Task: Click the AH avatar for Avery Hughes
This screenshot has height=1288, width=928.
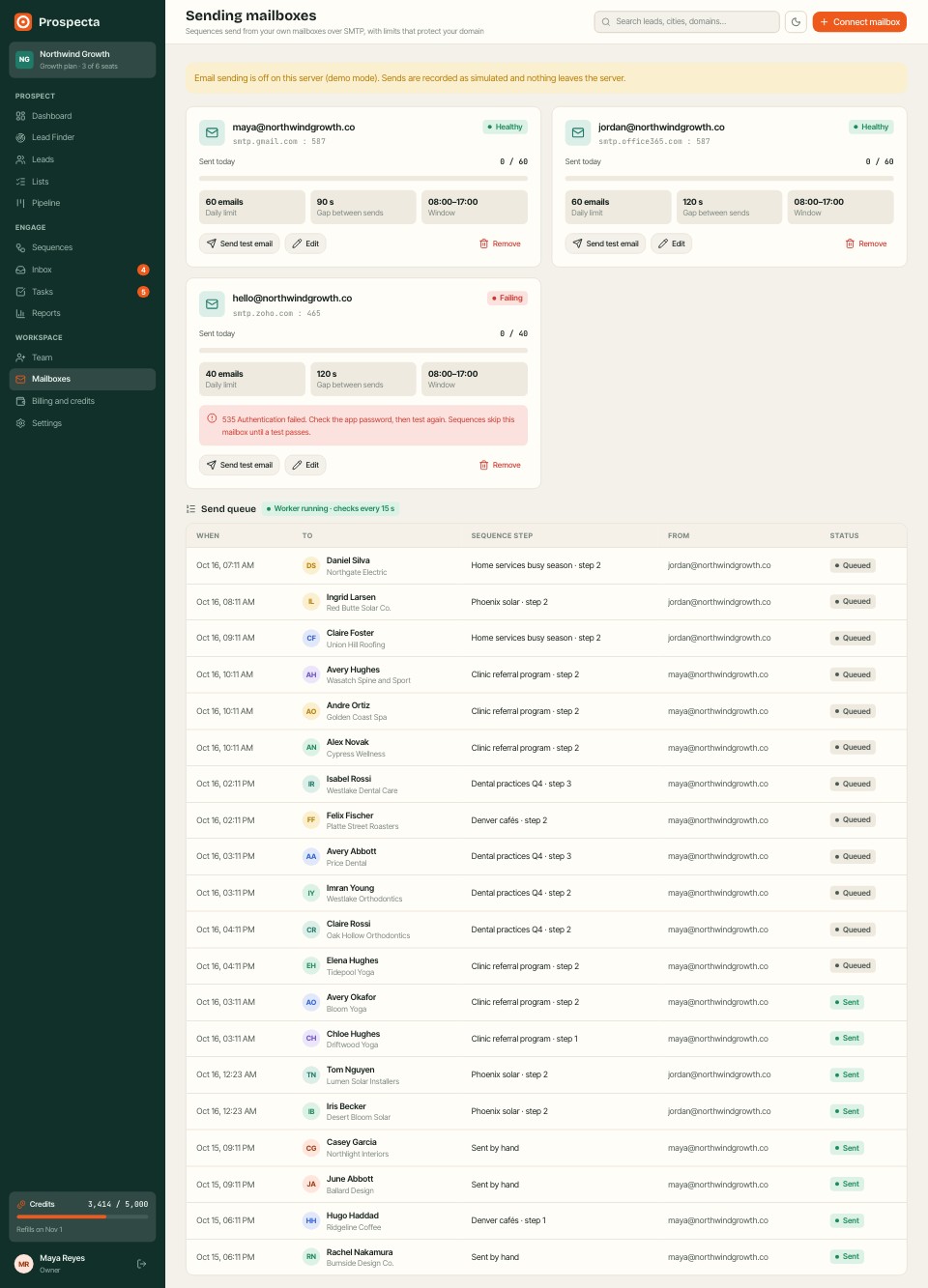Action: [311, 674]
